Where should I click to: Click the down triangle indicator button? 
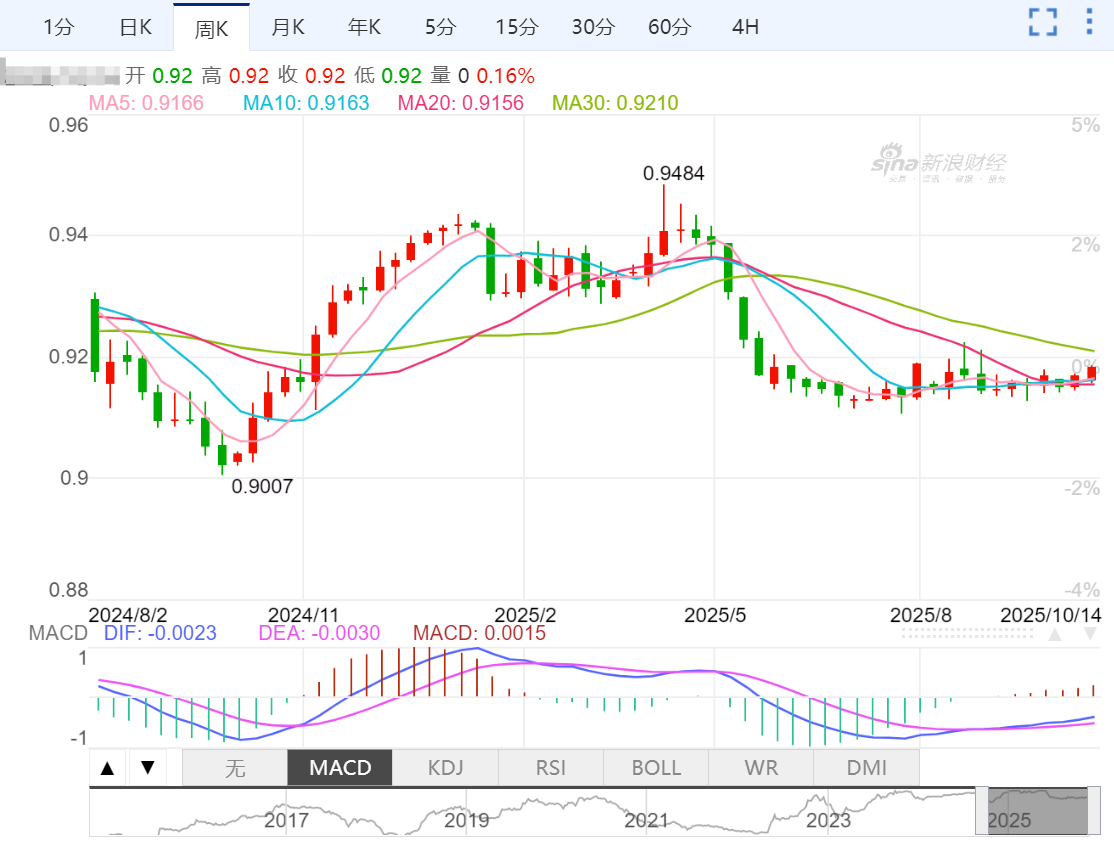point(148,768)
